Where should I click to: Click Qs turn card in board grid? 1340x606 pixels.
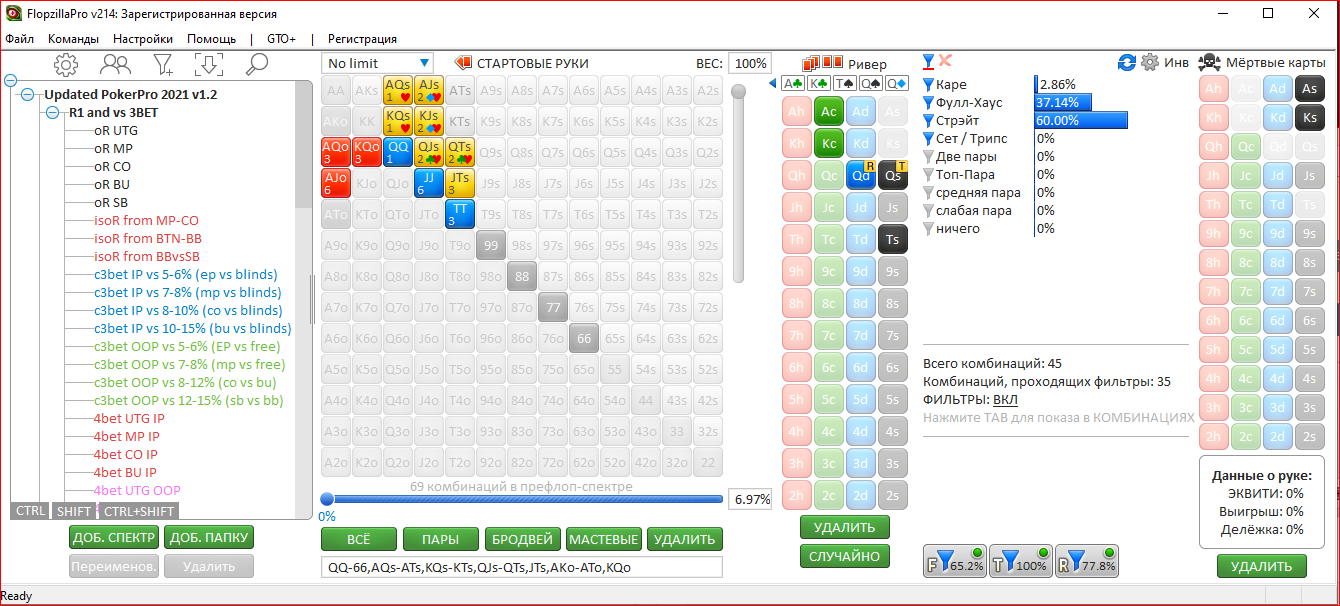point(893,175)
